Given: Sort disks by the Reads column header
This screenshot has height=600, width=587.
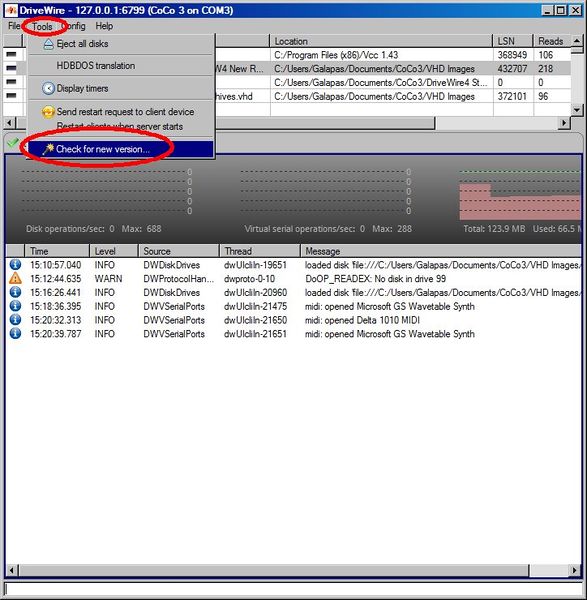Looking at the screenshot, I should click(552, 41).
